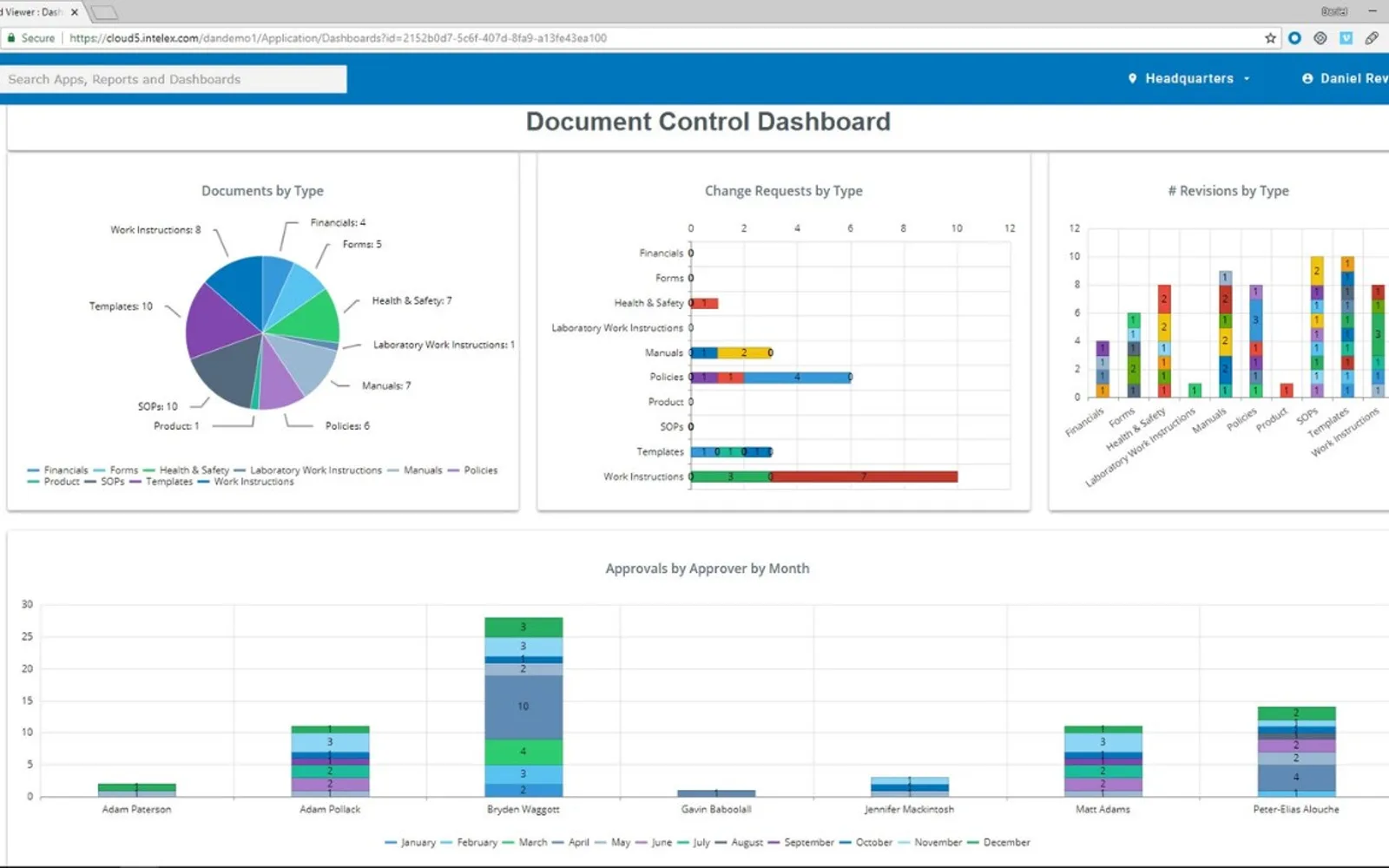Minimize the browser window

[1373, 11]
